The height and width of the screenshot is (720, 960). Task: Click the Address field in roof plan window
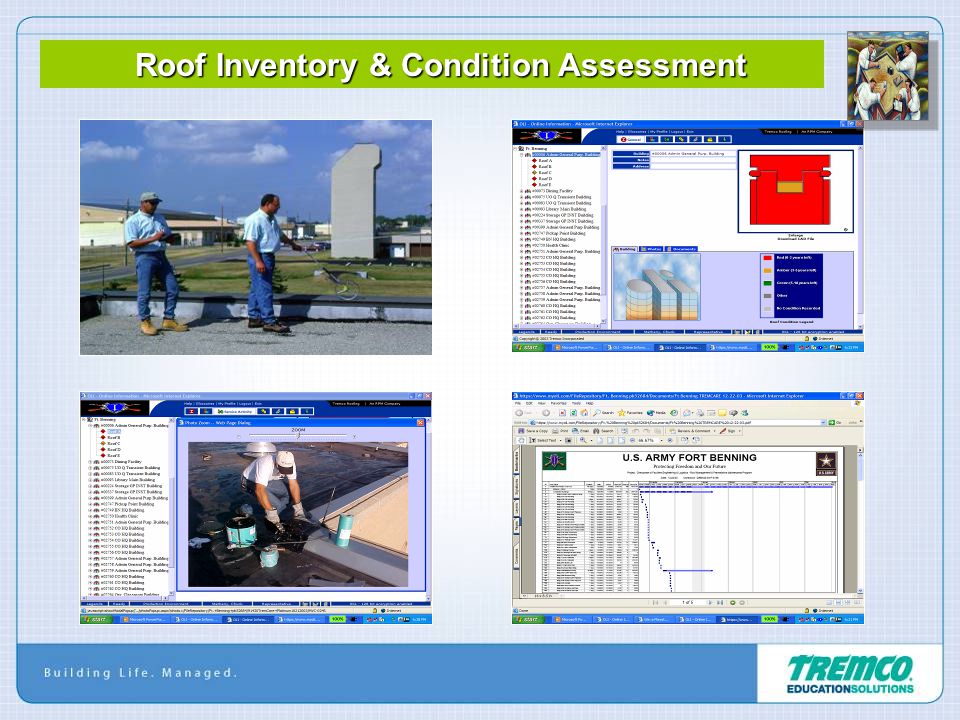tap(693, 166)
